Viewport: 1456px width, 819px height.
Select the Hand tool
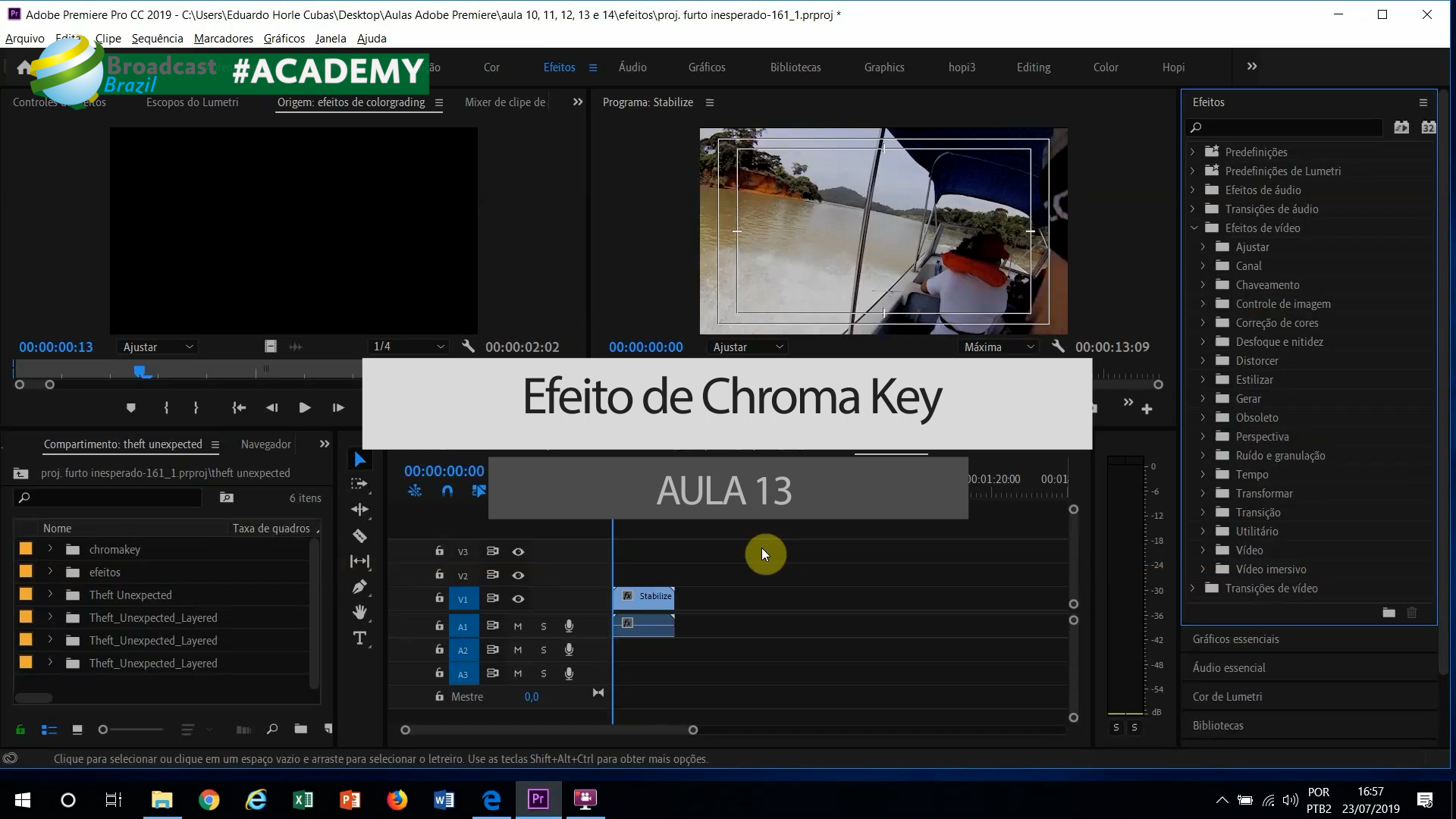point(360,612)
